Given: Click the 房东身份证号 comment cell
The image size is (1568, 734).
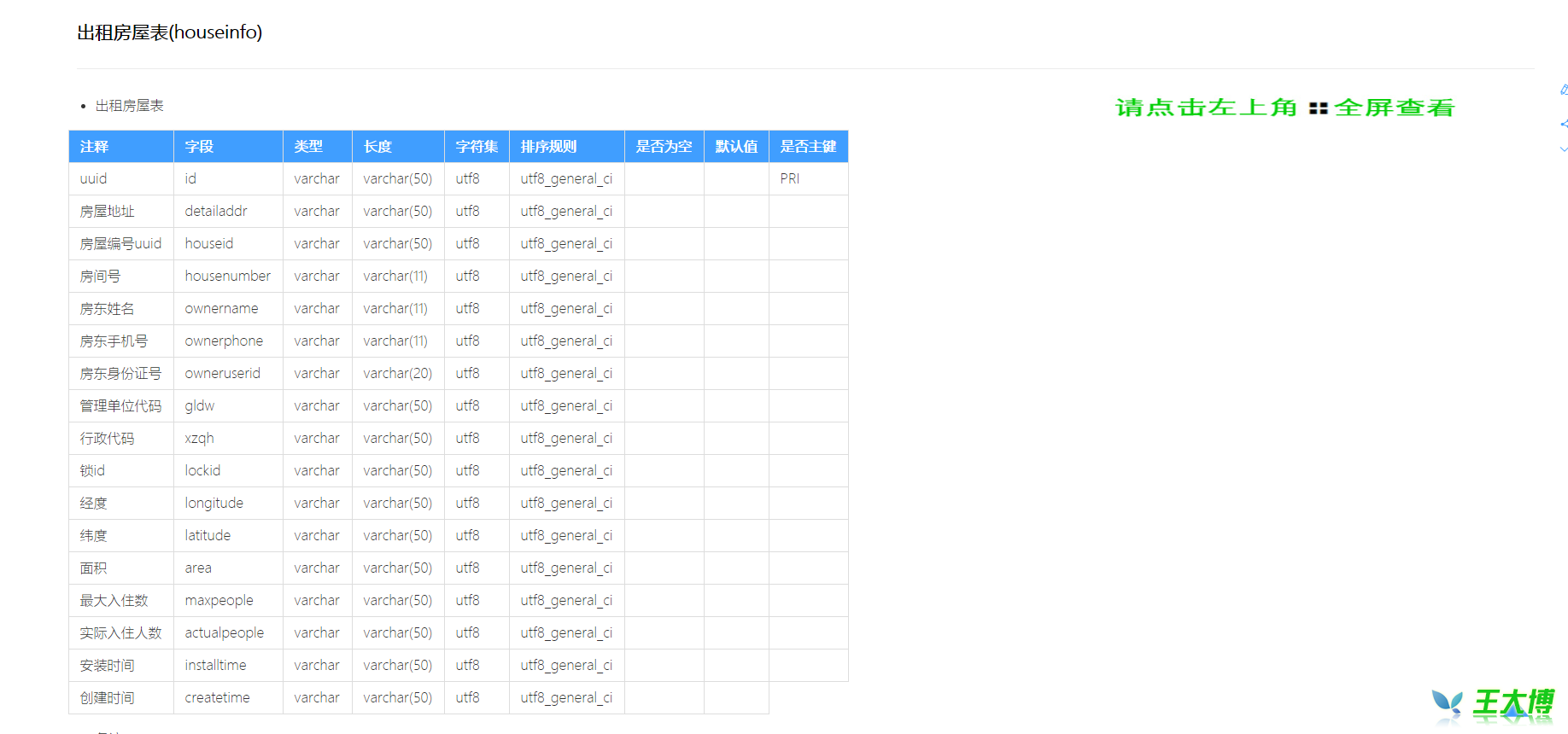Looking at the screenshot, I should pos(120,374).
